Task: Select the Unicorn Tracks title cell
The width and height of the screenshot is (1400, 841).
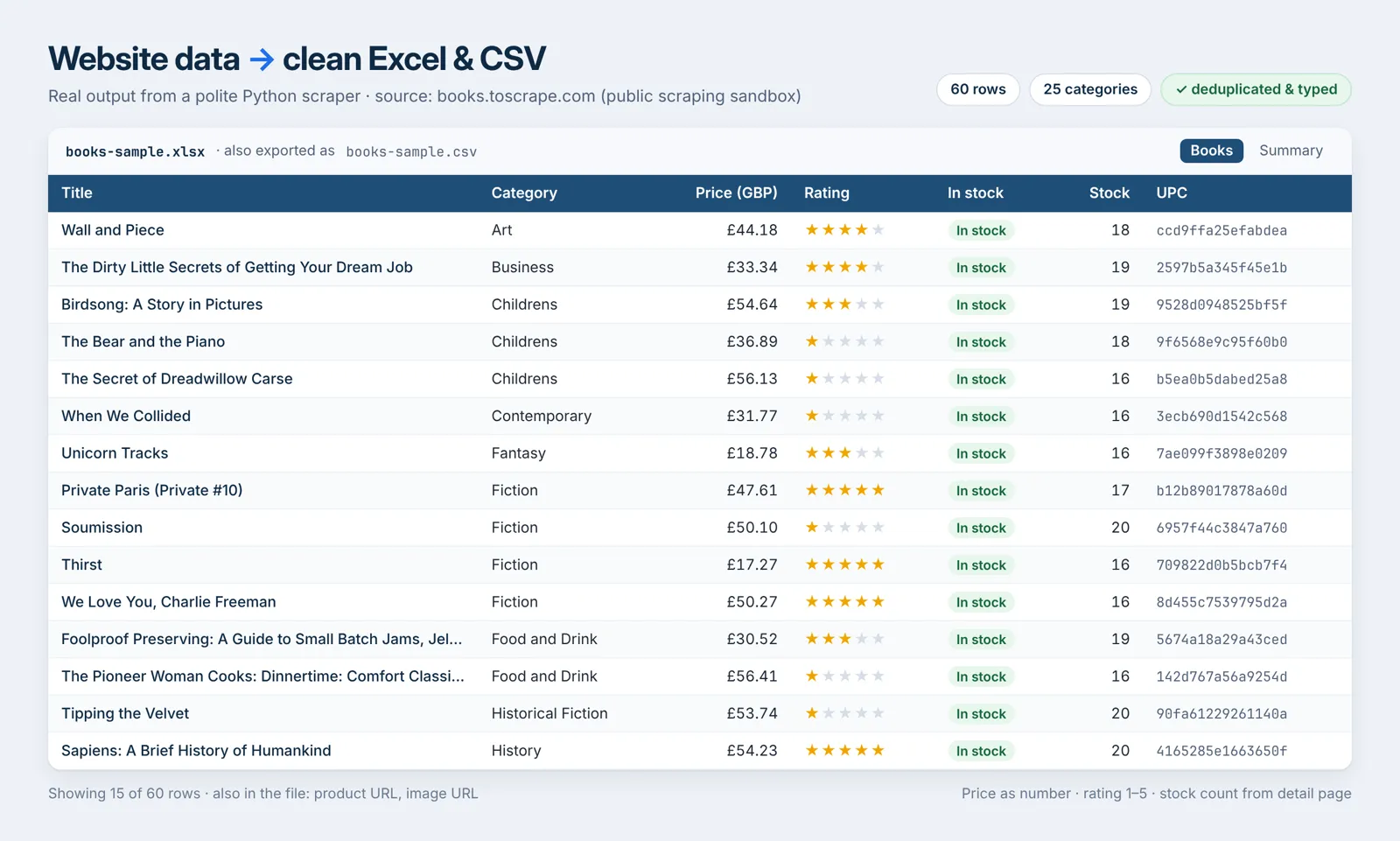Action: point(115,453)
